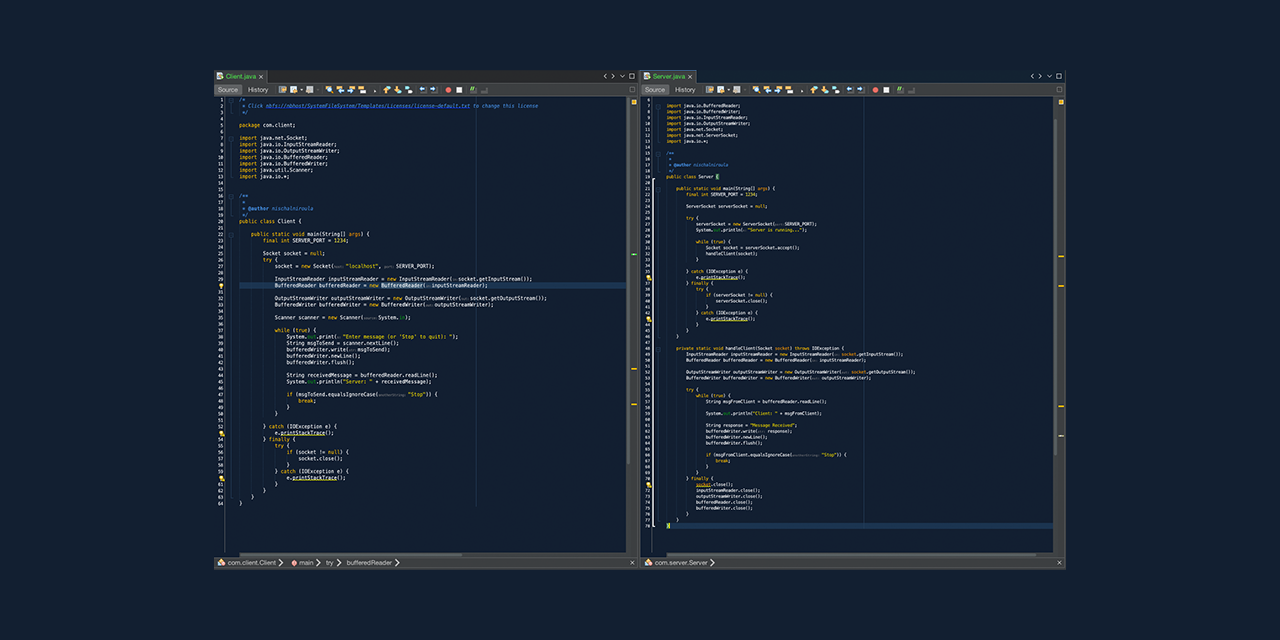Stop macro recording in Server.java toolbar
This screenshot has width=1280, height=640.
(x=886, y=89)
